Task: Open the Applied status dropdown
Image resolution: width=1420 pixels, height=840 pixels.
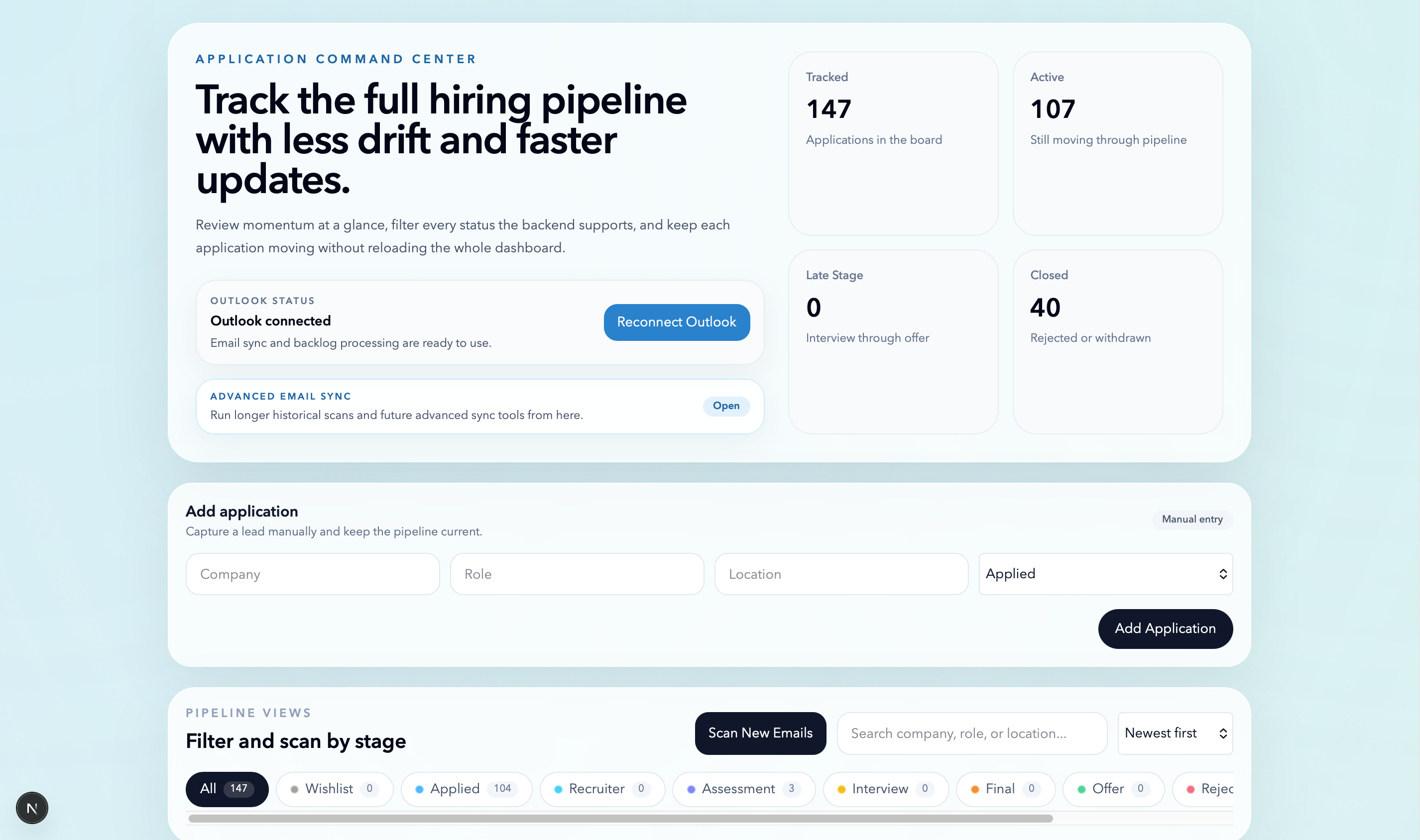Action: pos(1106,574)
